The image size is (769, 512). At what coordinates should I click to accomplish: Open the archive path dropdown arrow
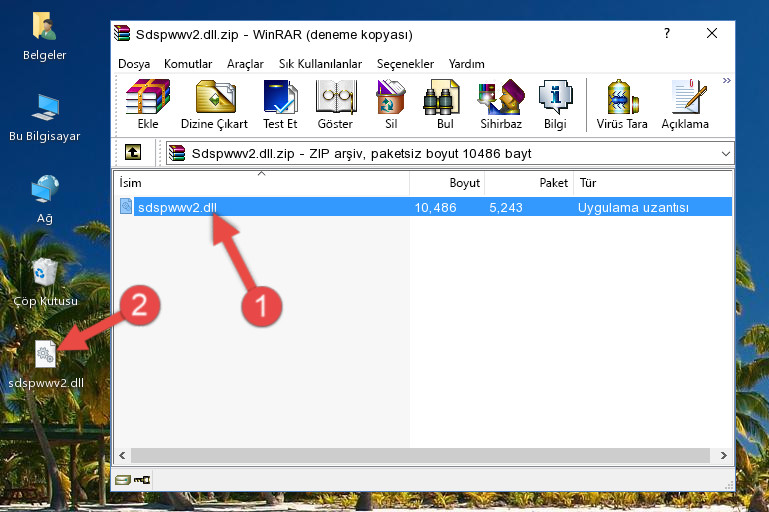pyautogui.click(x=726, y=154)
